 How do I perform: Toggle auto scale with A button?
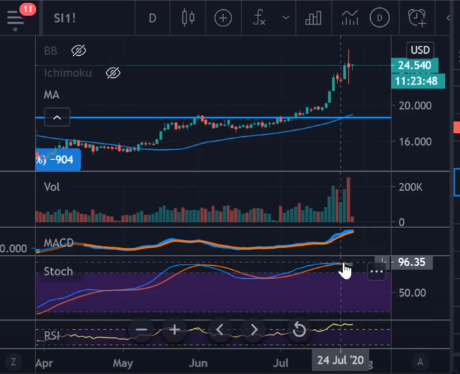tap(420, 362)
